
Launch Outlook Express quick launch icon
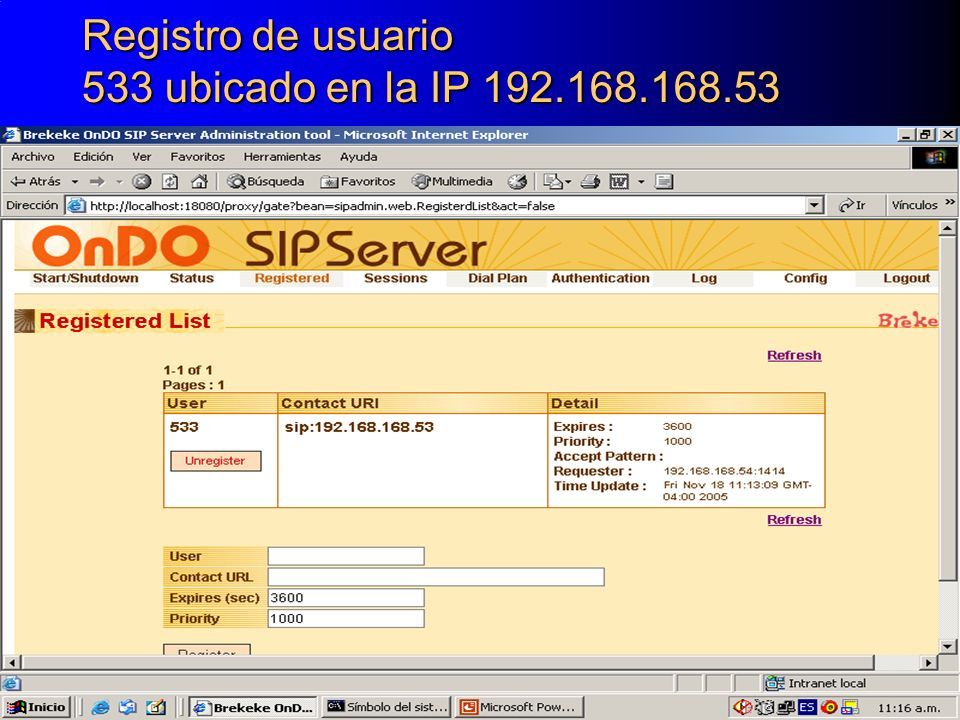[x=127, y=708]
